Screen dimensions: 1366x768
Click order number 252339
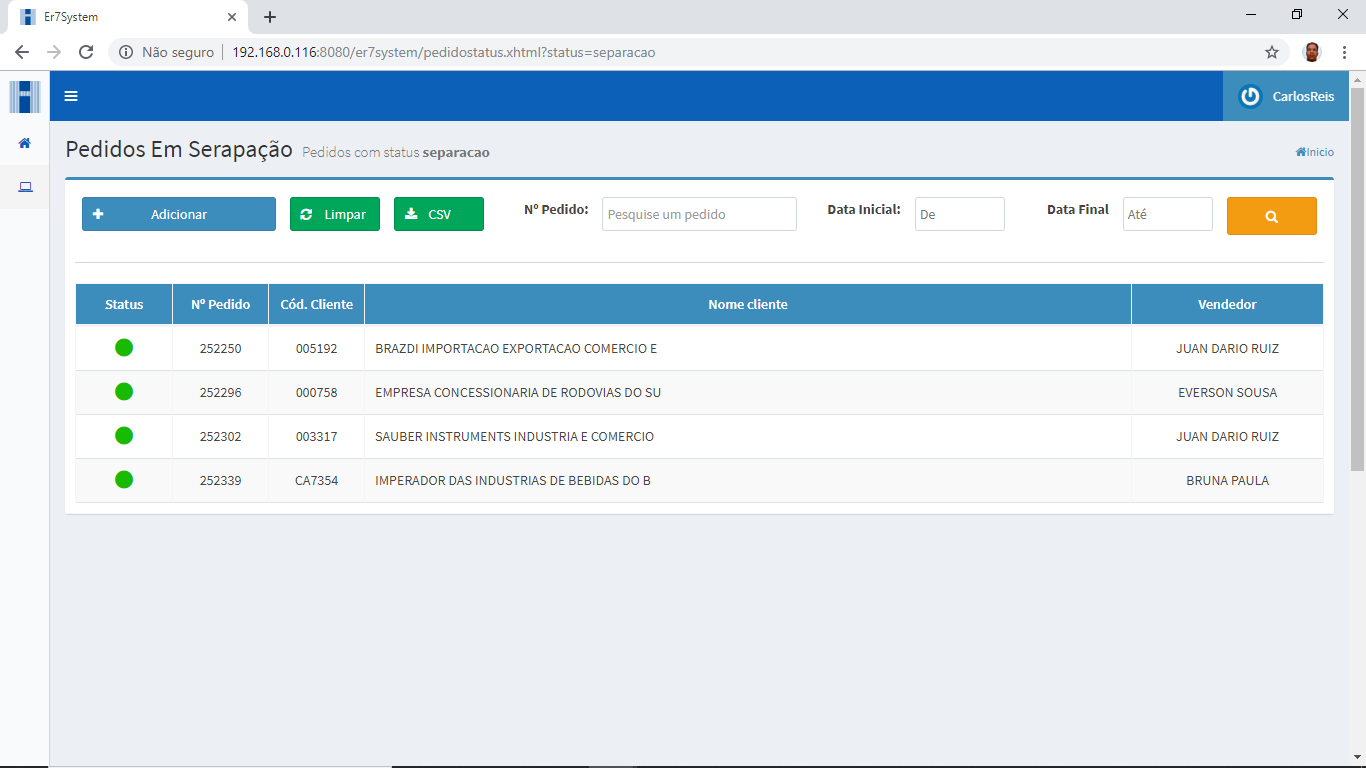(x=220, y=481)
